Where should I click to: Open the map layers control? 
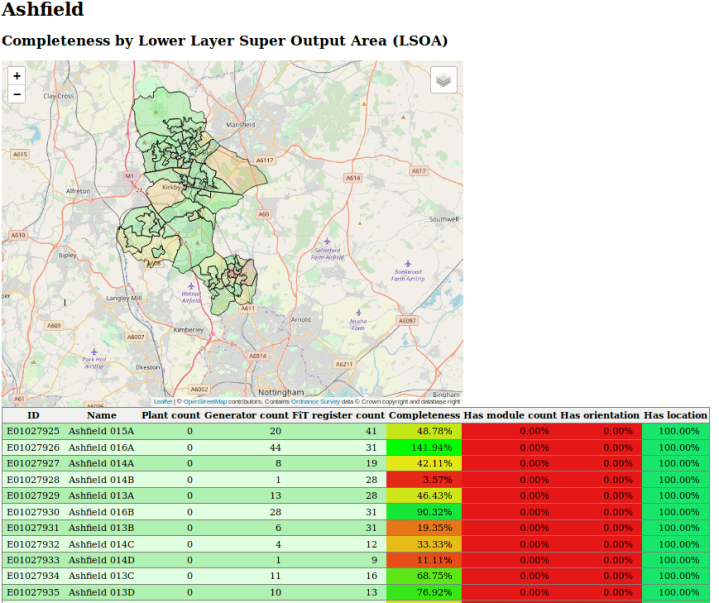click(x=443, y=80)
